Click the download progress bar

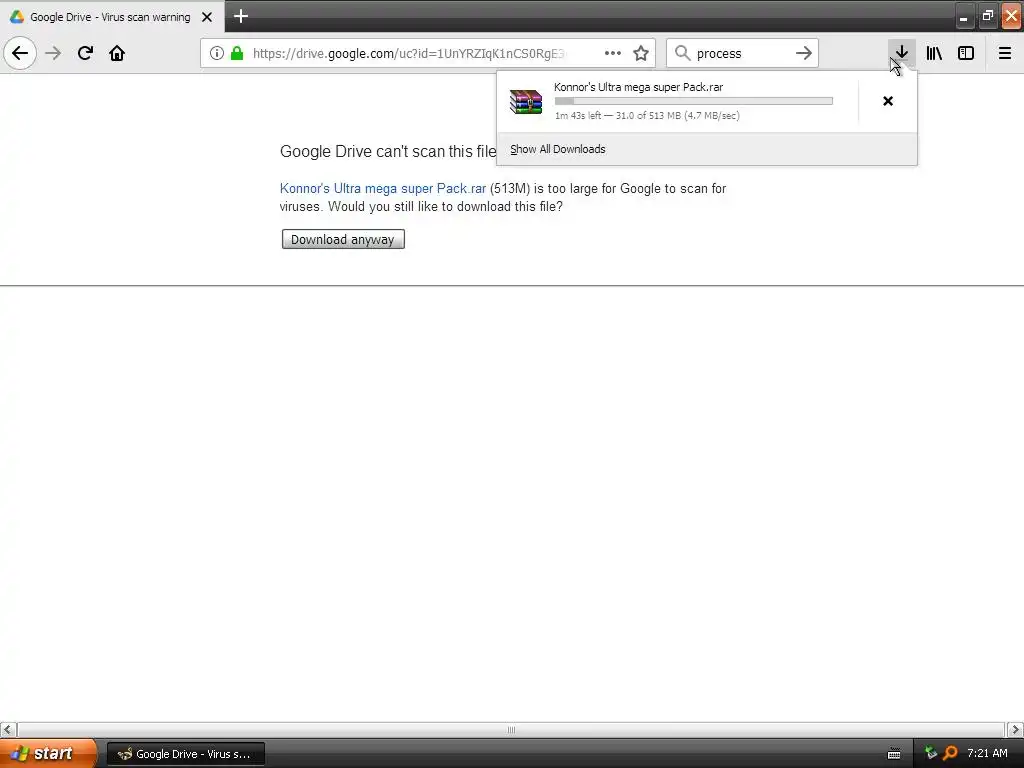click(x=694, y=101)
